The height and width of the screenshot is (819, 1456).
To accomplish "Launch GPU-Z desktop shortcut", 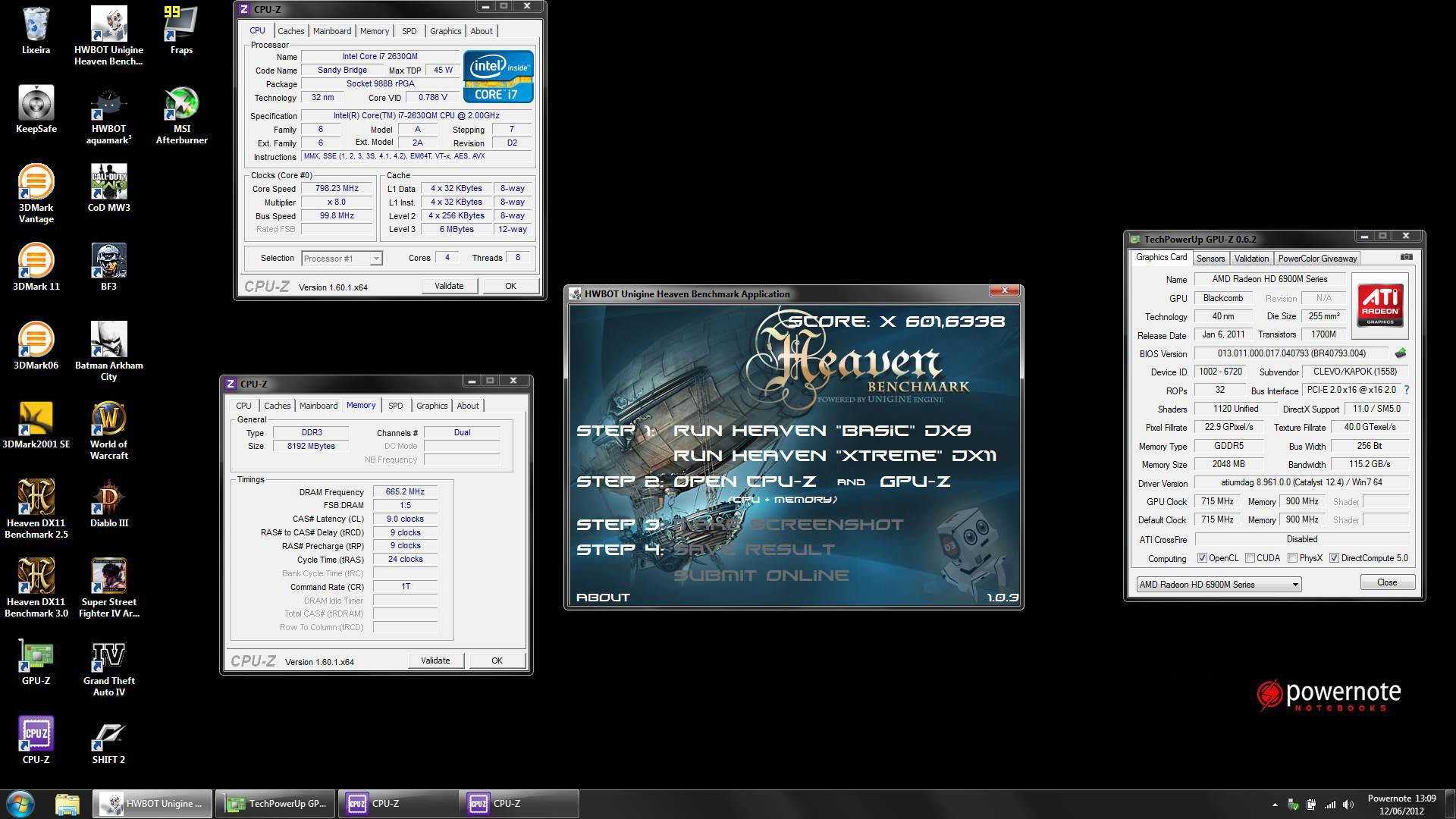I will pos(36,661).
